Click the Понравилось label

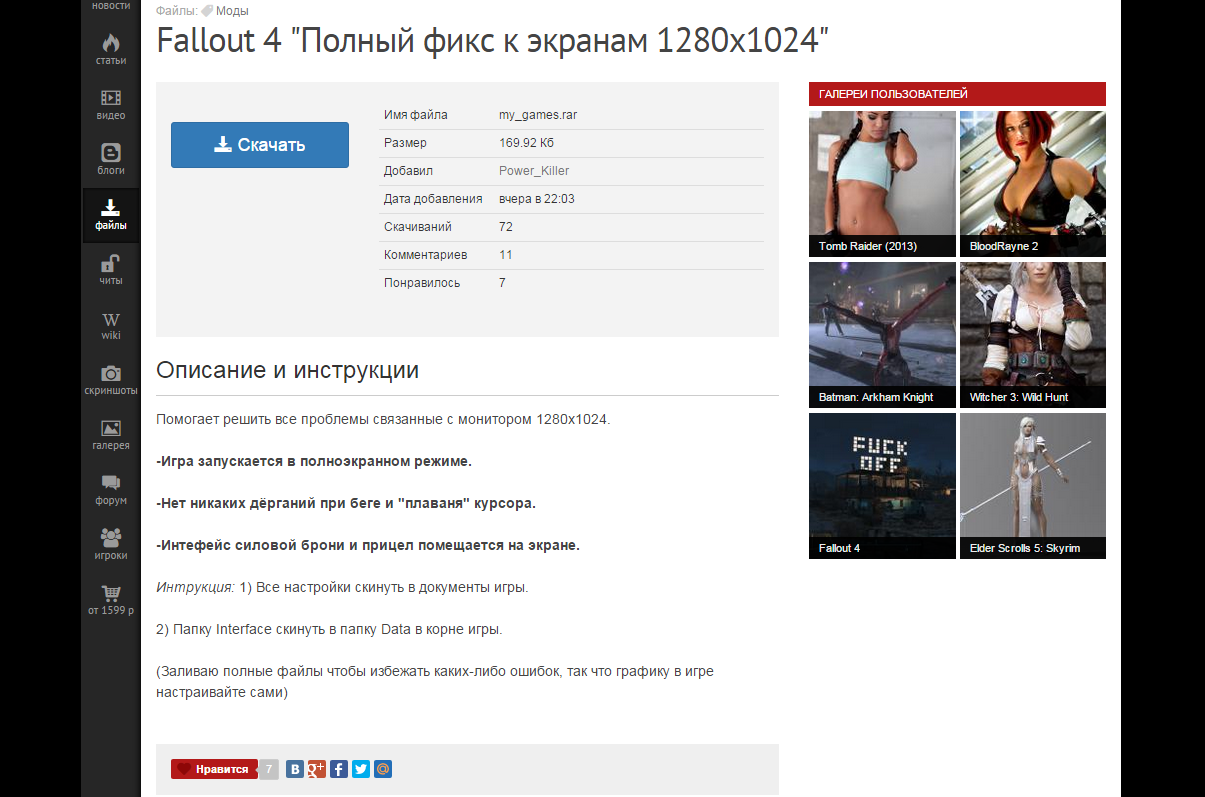tap(422, 283)
